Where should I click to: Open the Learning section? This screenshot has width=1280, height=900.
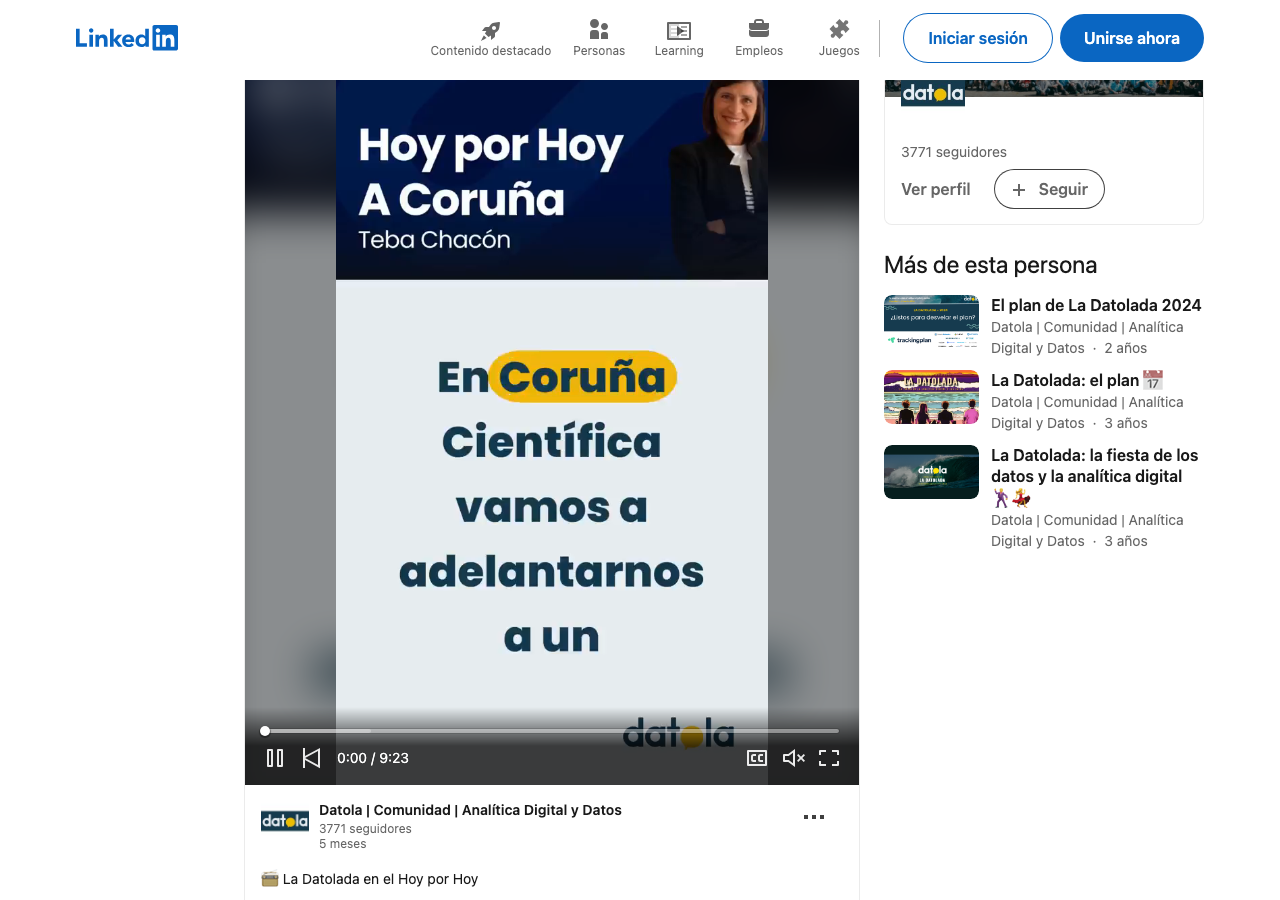(679, 39)
